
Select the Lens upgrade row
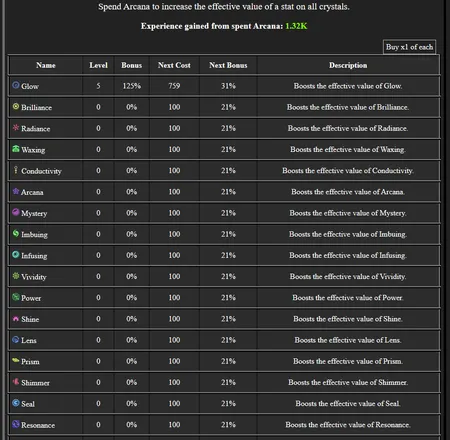click(224, 340)
